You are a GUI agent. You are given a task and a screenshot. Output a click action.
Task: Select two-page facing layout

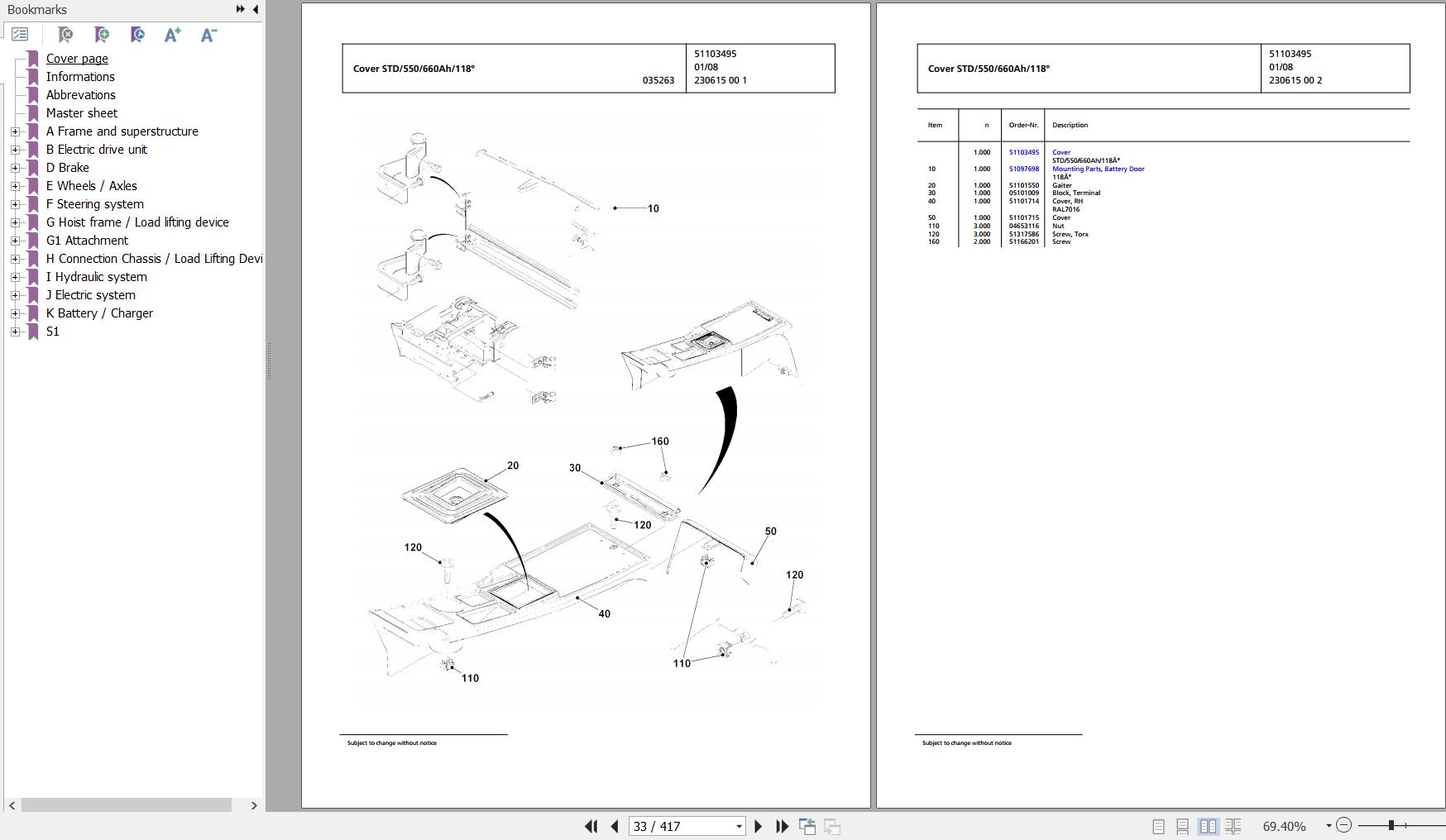(1208, 826)
